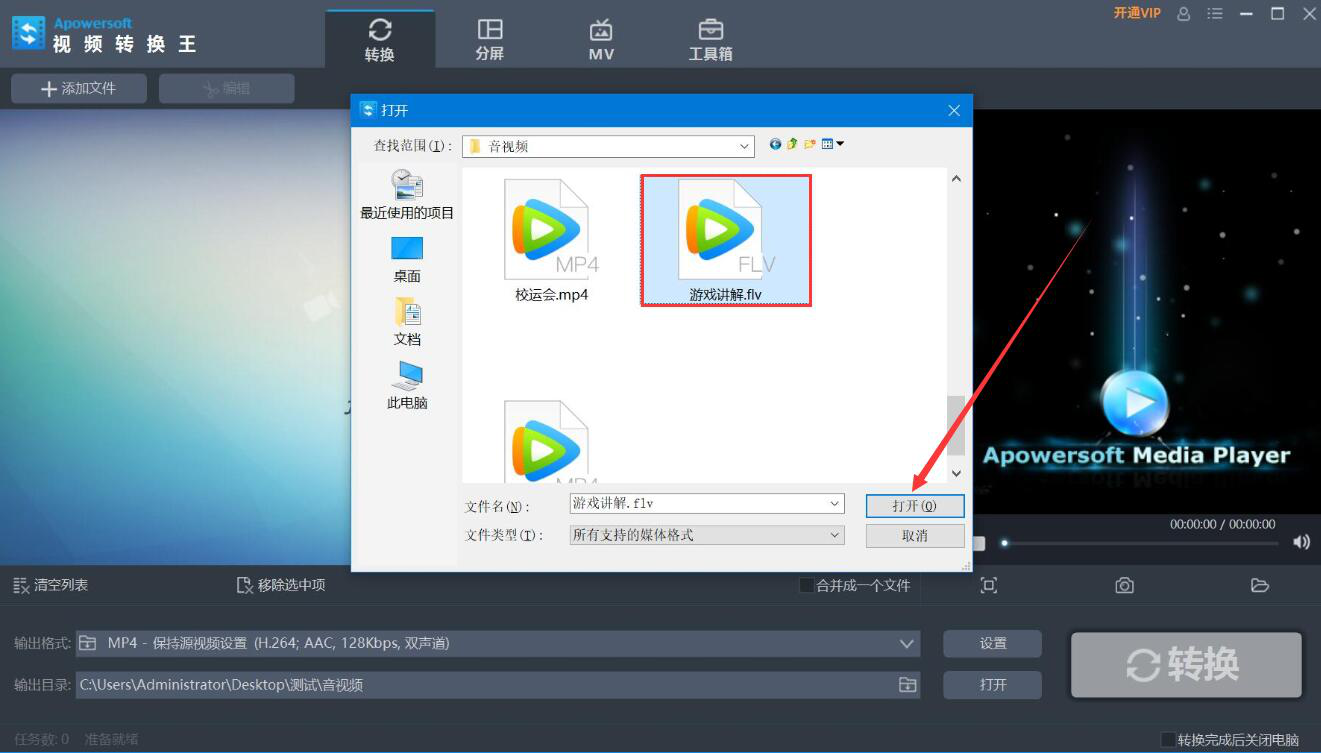The image size is (1321, 753).
Task: Toggle 转换完成后关闭电脑 checkbox
Action: pos(1167,740)
